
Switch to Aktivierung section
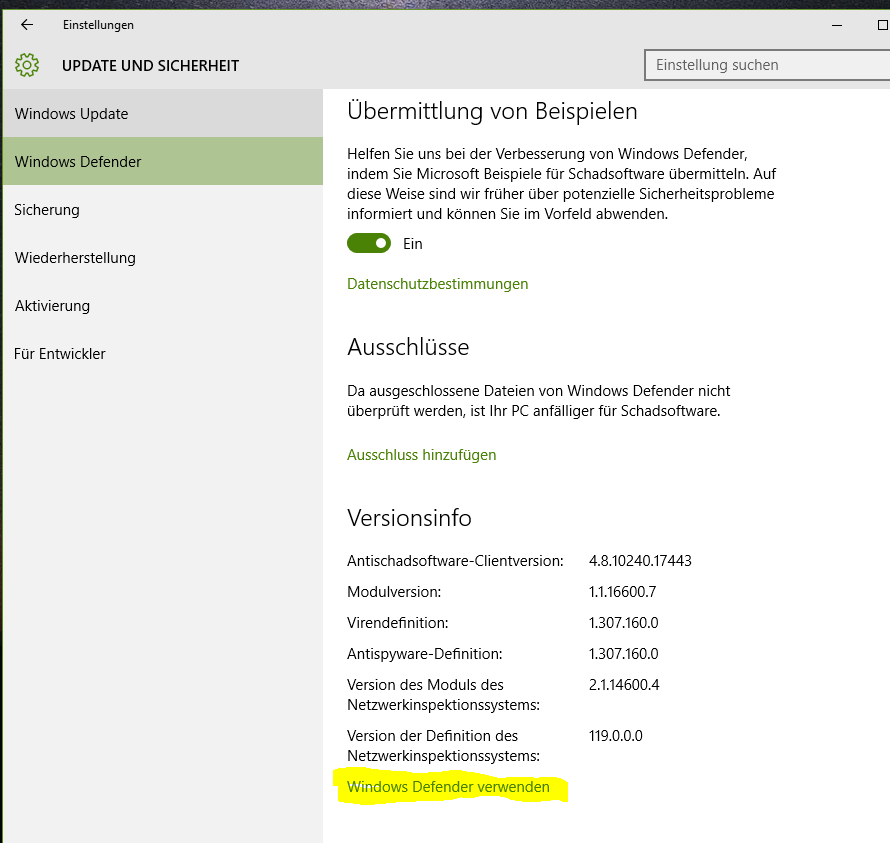click(163, 305)
